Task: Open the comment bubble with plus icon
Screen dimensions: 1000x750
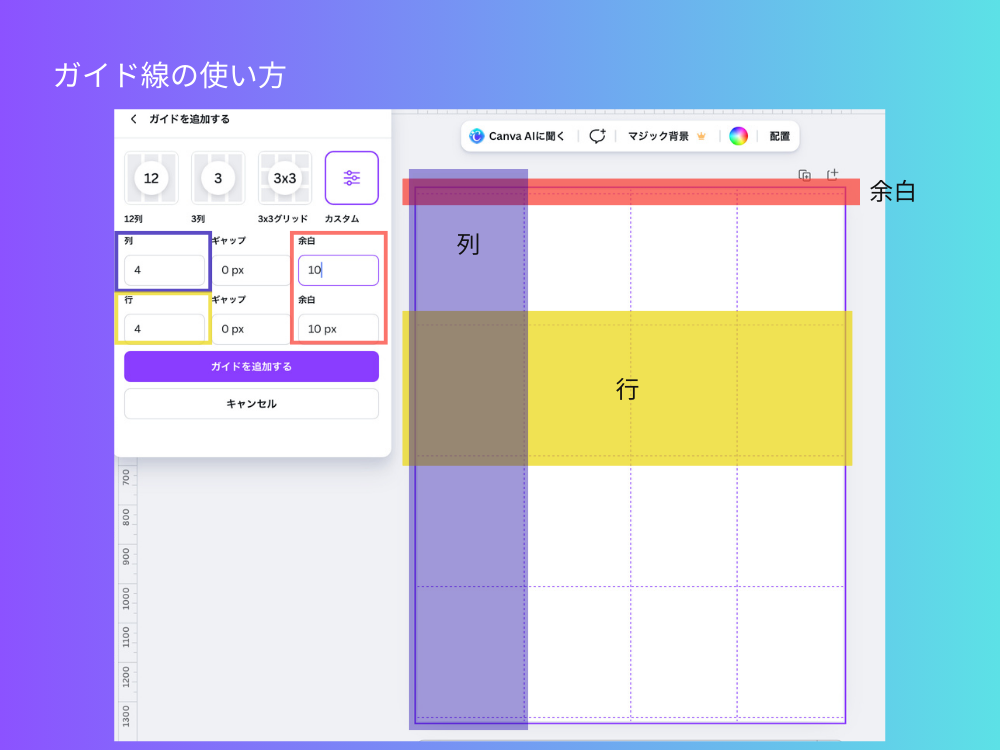Action: point(597,136)
